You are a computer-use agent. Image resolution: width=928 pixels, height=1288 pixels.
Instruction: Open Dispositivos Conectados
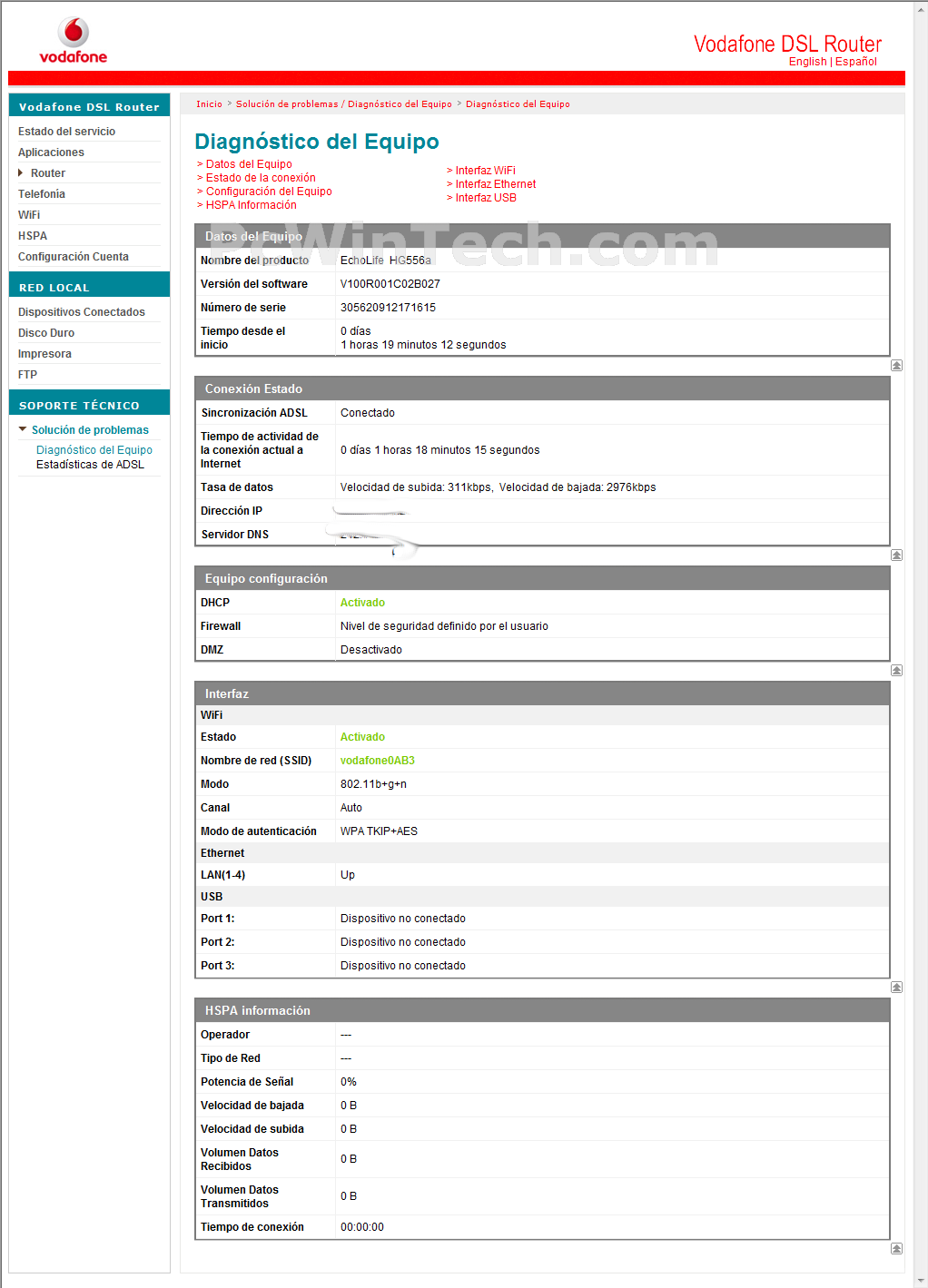coord(82,312)
